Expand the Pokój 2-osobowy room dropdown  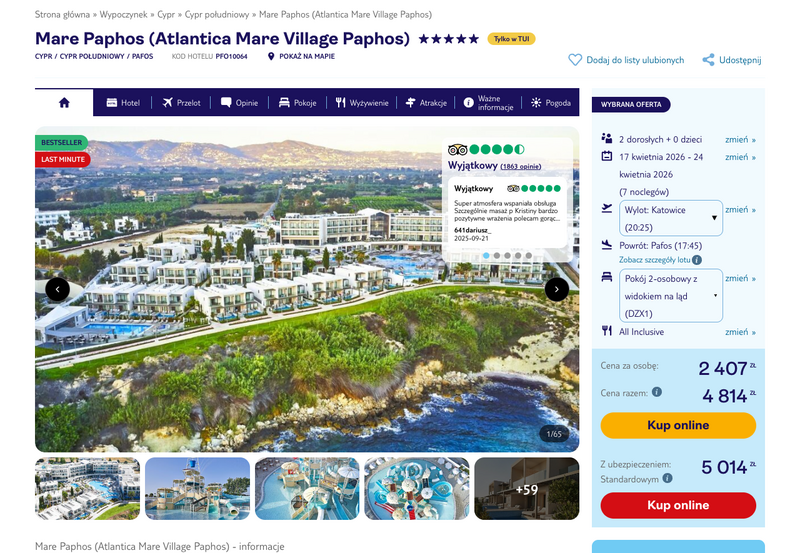point(671,296)
